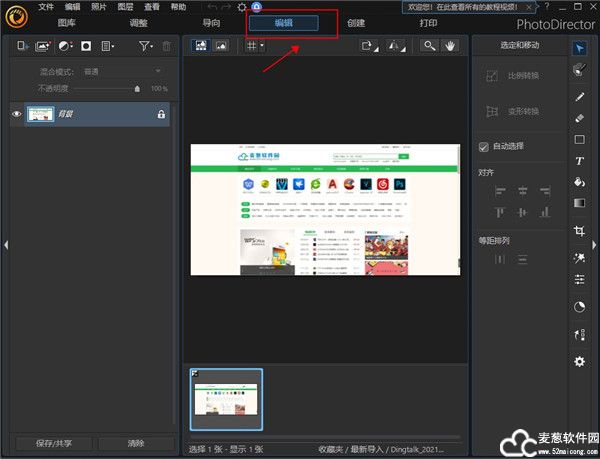Uncheck the 自动选择 checkbox
Viewport: 600px width, 459px height.
coord(484,146)
